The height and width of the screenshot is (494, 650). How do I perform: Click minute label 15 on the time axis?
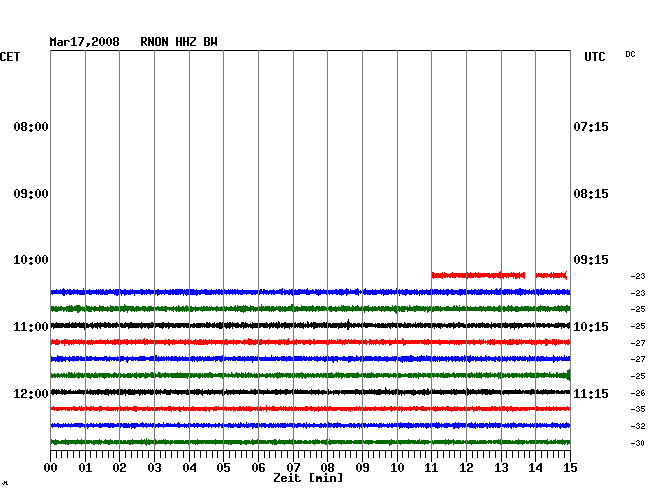pyautogui.click(x=570, y=468)
